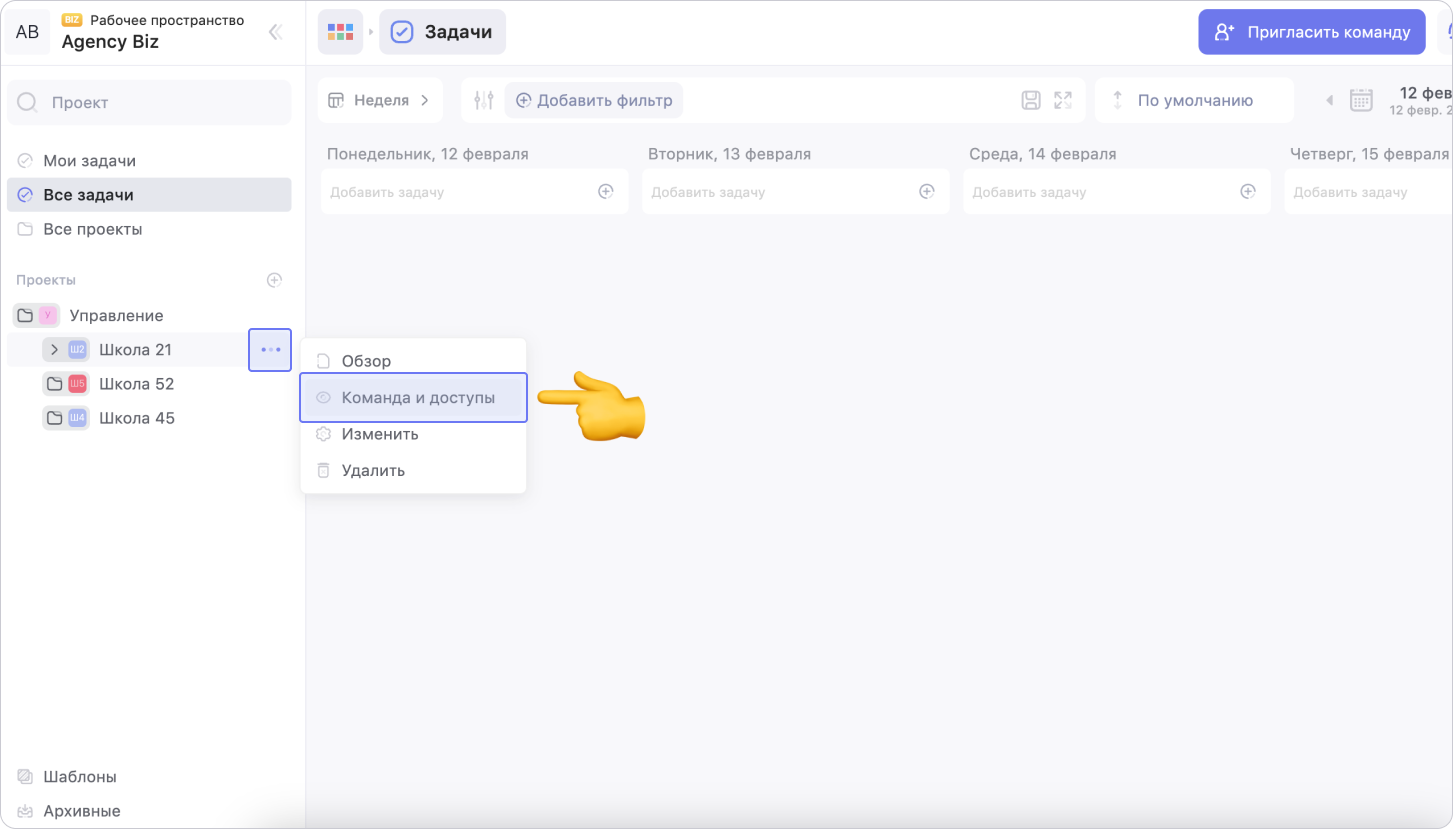Open По умолчанию sort dropdown
Image resolution: width=1453 pixels, height=829 pixels.
(1194, 100)
